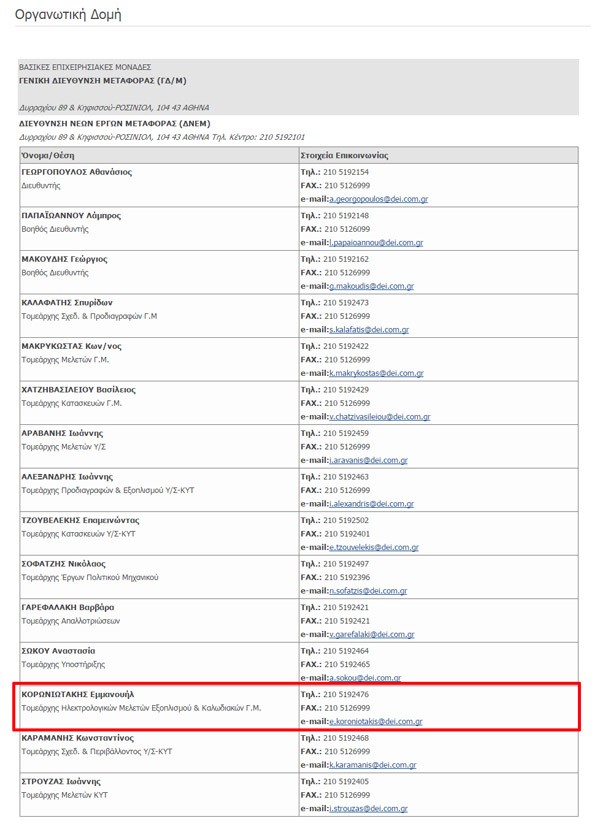Click phone number 210 5192464
600x821 pixels.
346,650
